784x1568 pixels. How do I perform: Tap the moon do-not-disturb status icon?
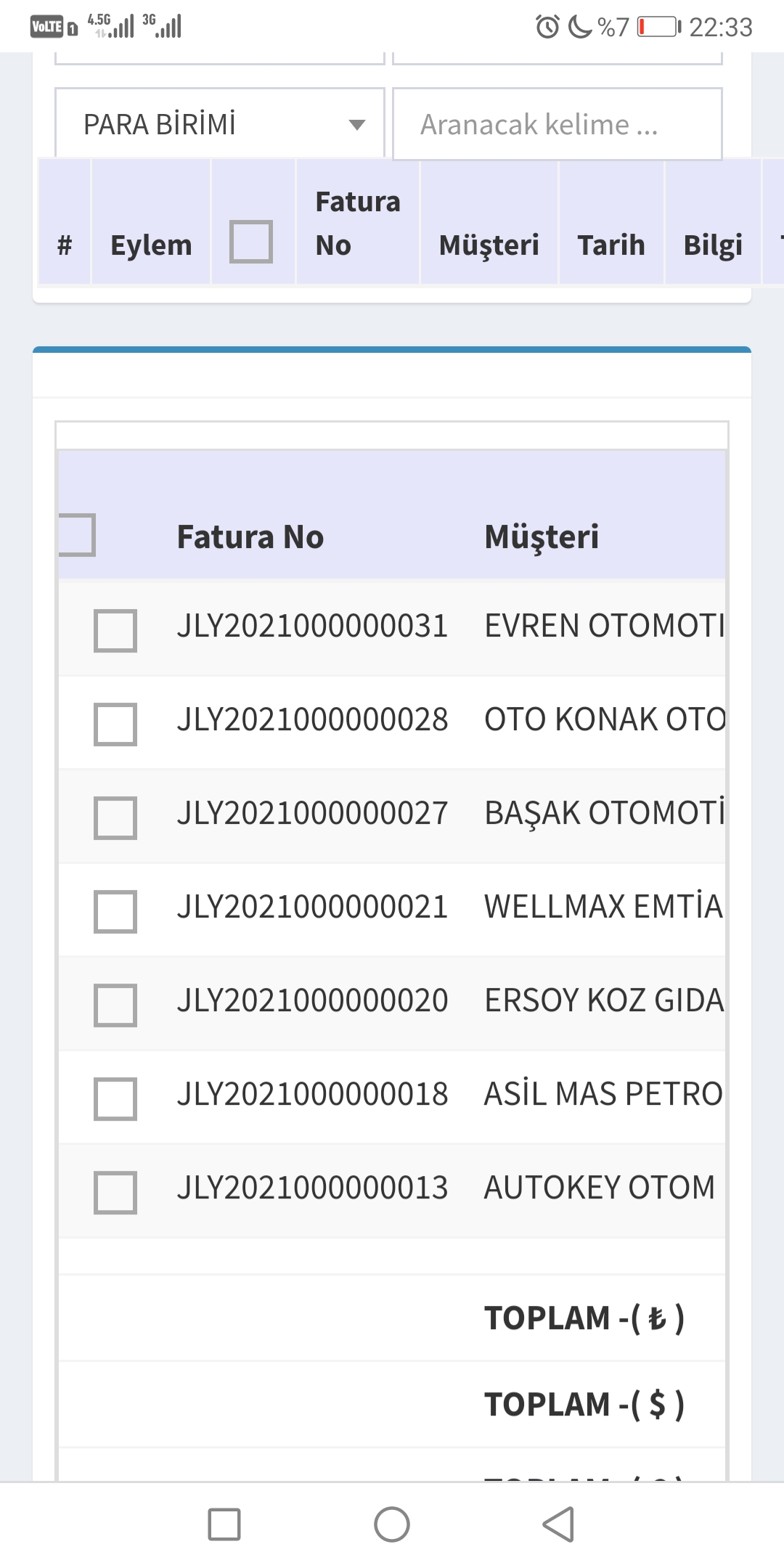[x=579, y=27]
